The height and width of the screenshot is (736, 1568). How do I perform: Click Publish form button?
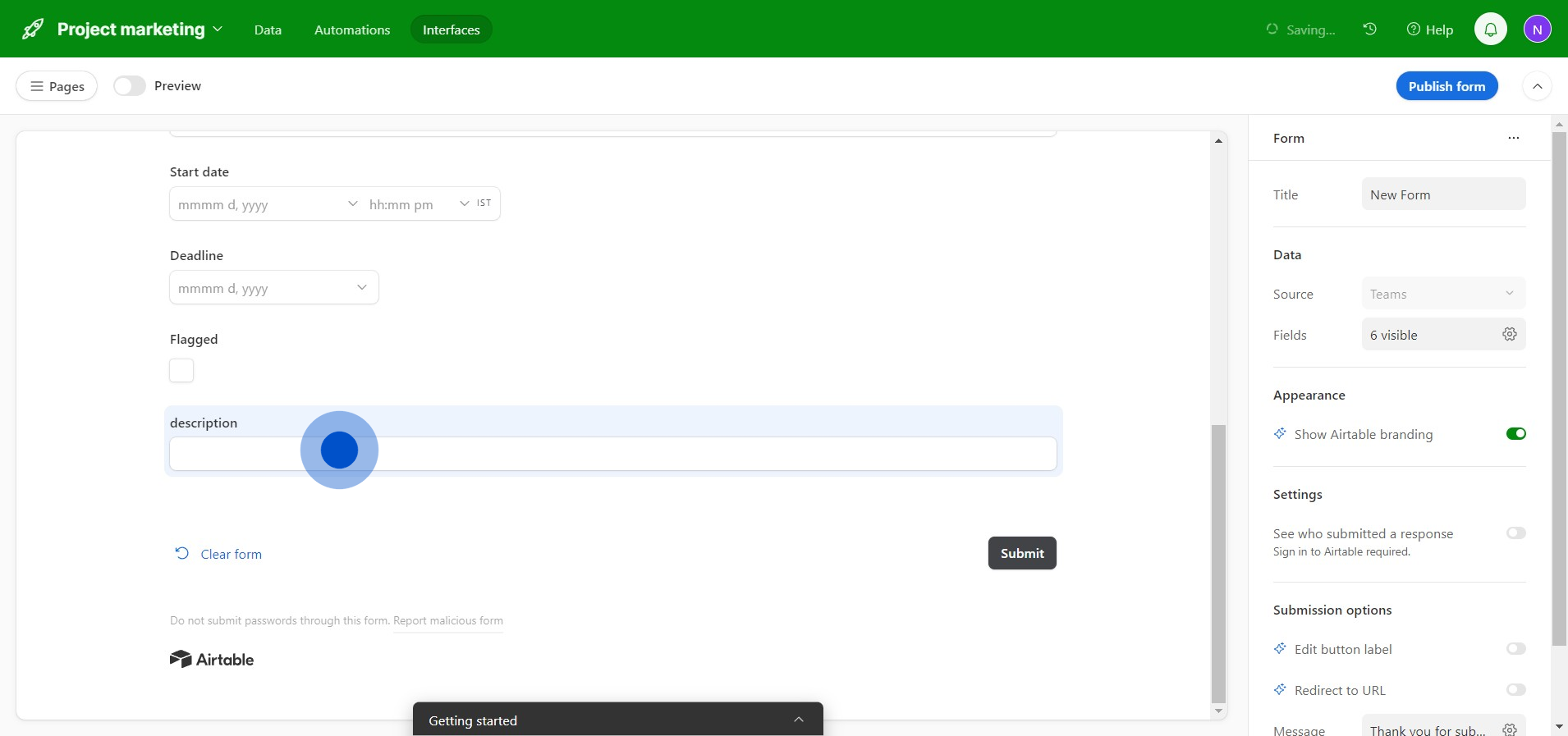click(x=1447, y=86)
